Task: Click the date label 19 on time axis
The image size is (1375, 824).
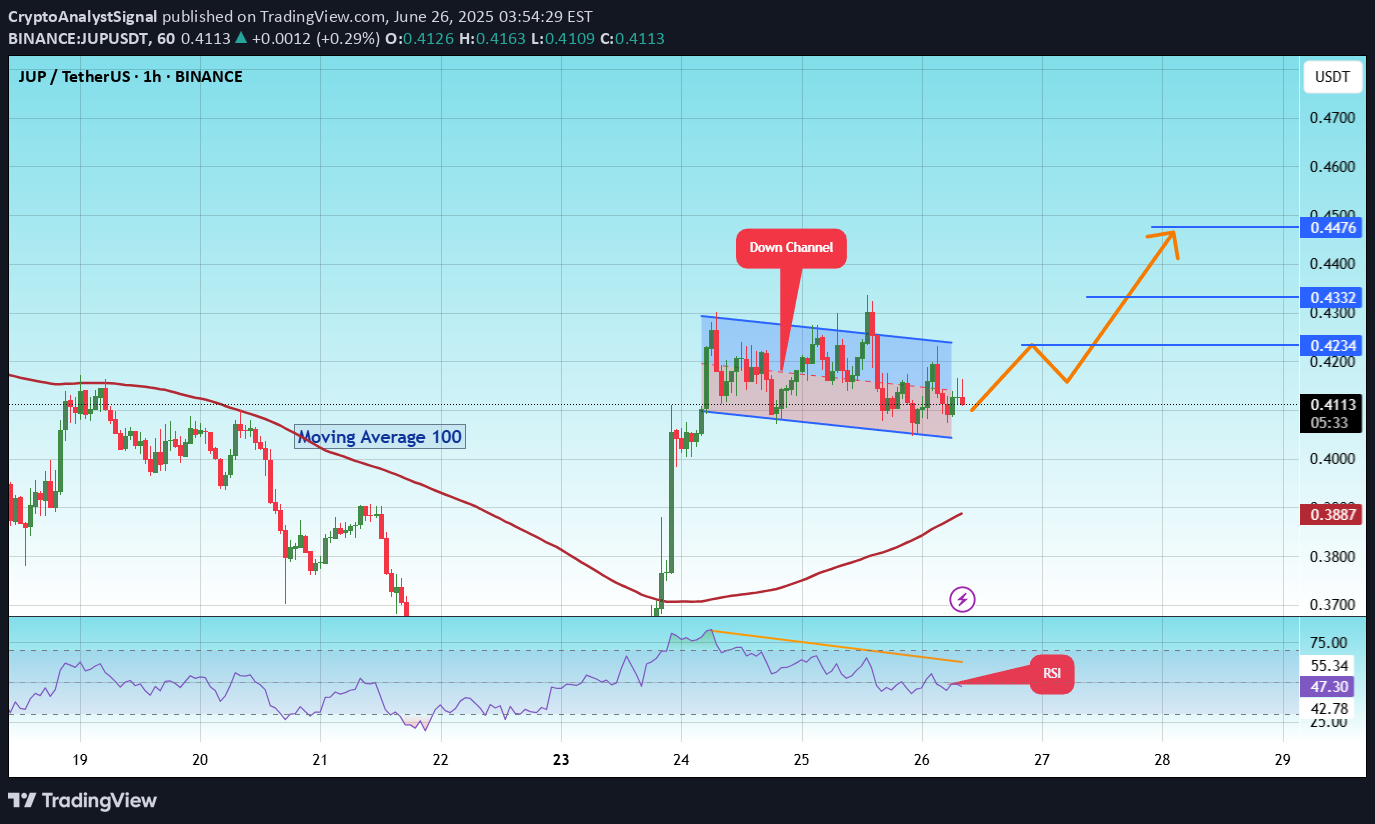Action: coord(80,758)
